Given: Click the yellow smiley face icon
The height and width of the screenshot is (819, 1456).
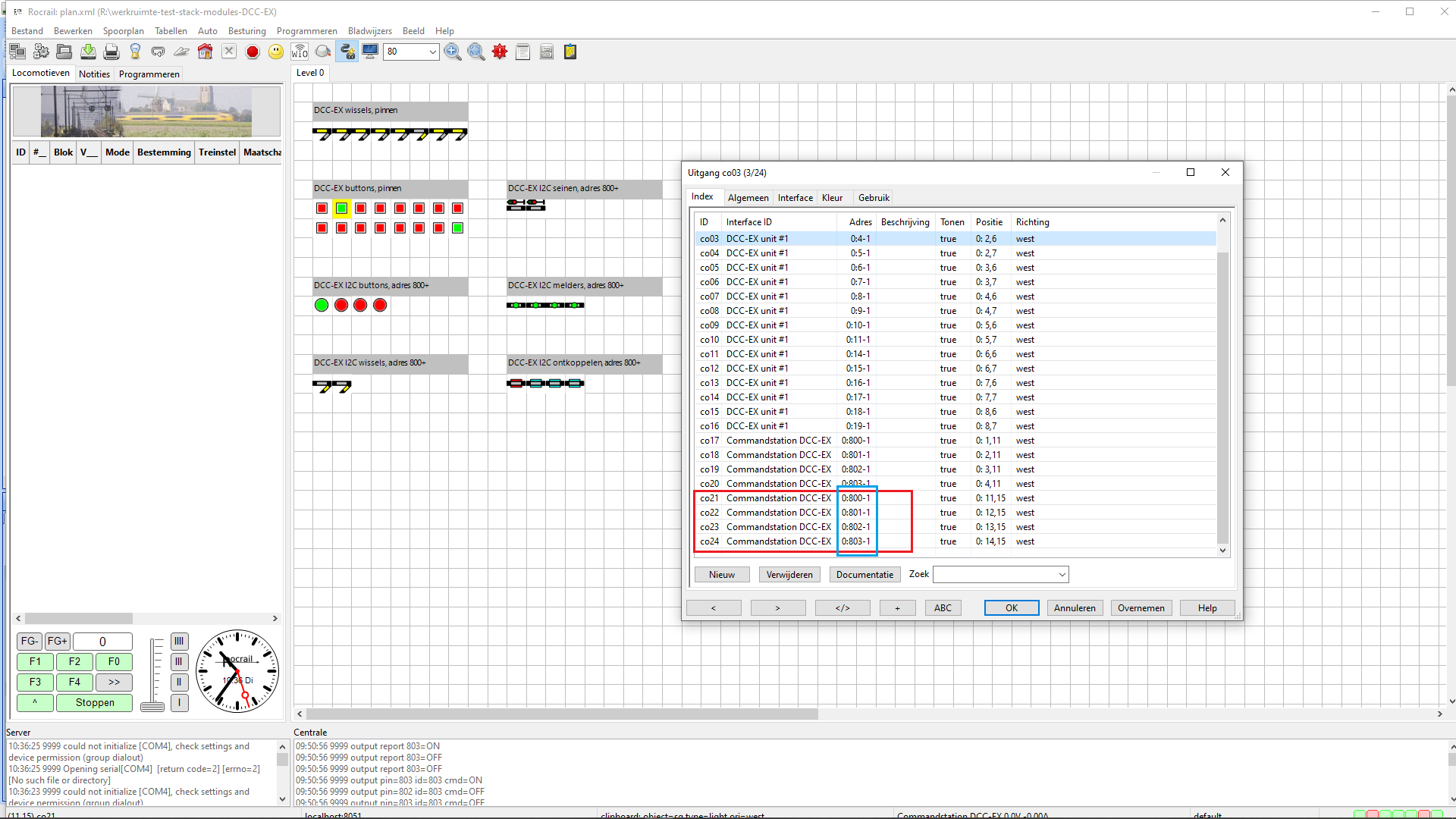Looking at the screenshot, I should pyautogui.click(x=276, y=52).
